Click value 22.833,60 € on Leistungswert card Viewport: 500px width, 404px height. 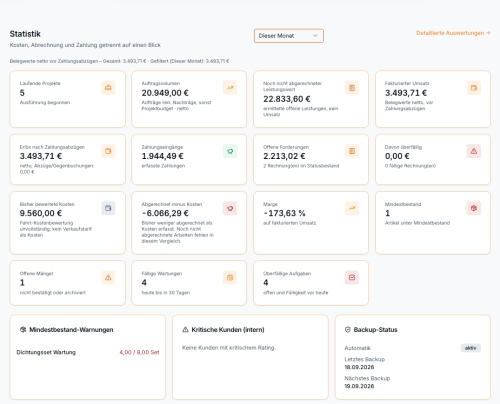pos(287,99)
